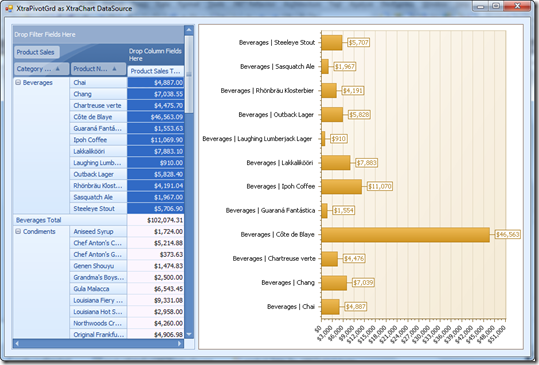Select the Ipoh Coffee product row
Image resolution: width=539 pixels, height=365 pixels.
pos(98,140)
